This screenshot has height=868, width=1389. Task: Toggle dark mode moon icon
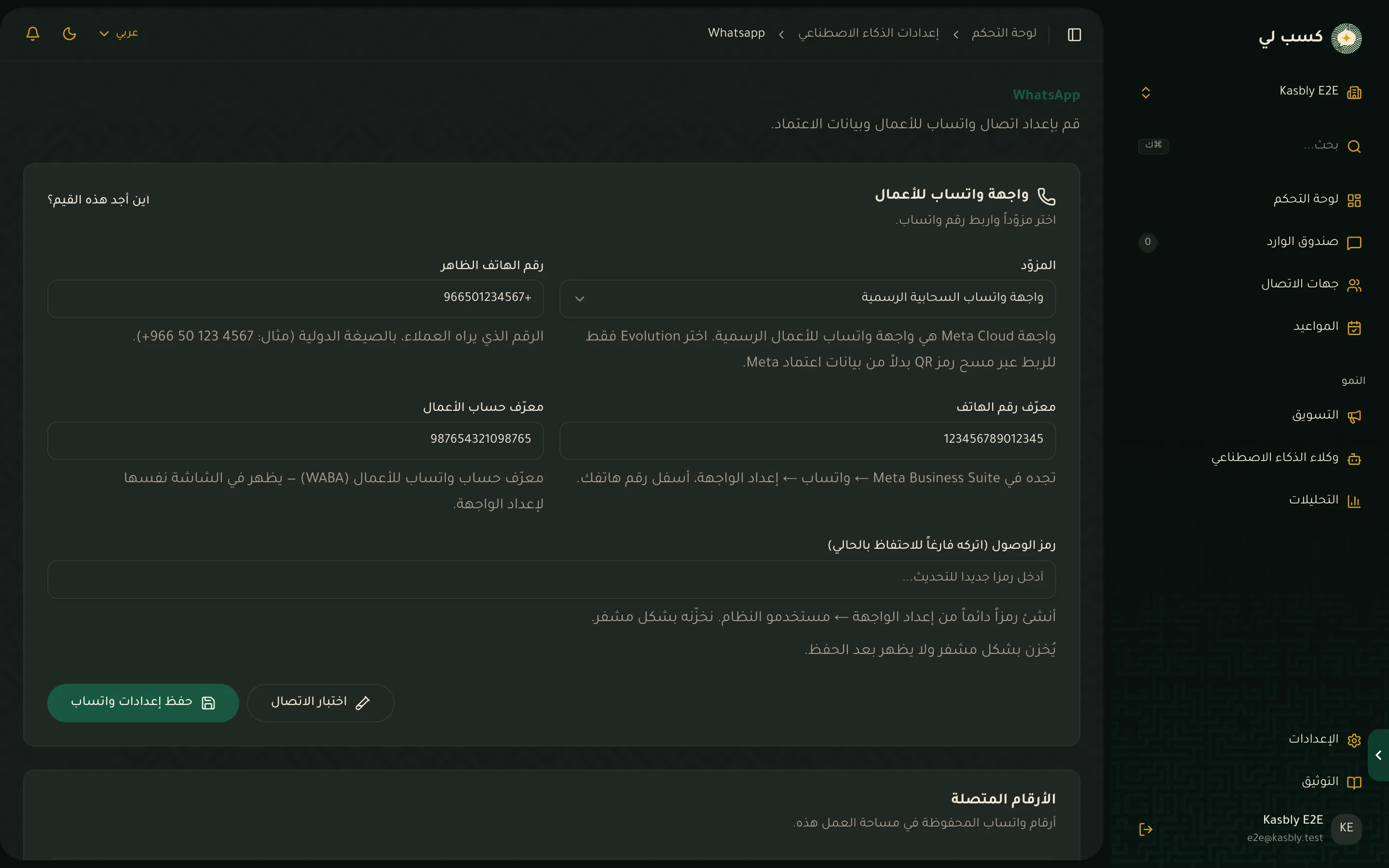(x=69, y=33)
